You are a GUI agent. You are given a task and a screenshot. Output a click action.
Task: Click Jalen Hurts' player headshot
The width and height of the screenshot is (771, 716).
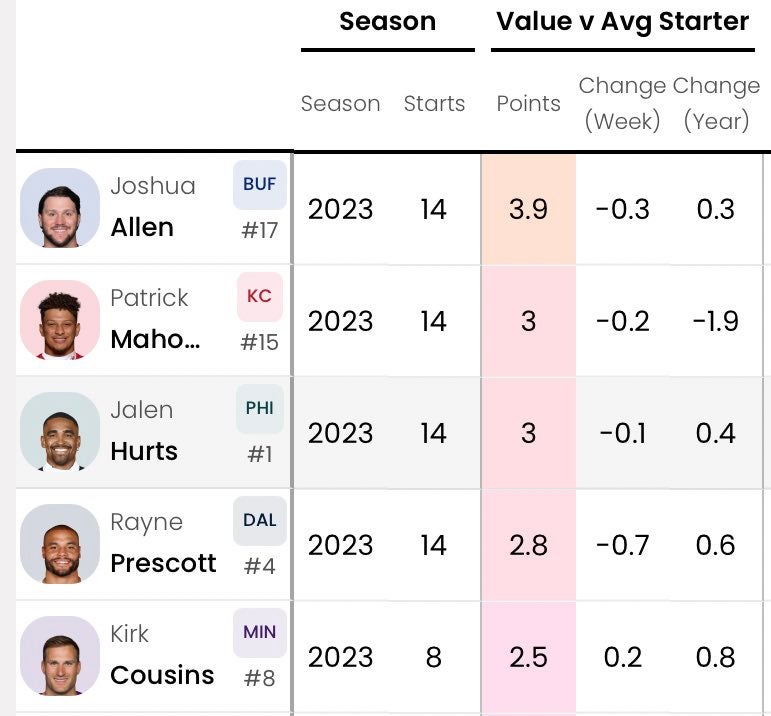[x=60, y=432]
